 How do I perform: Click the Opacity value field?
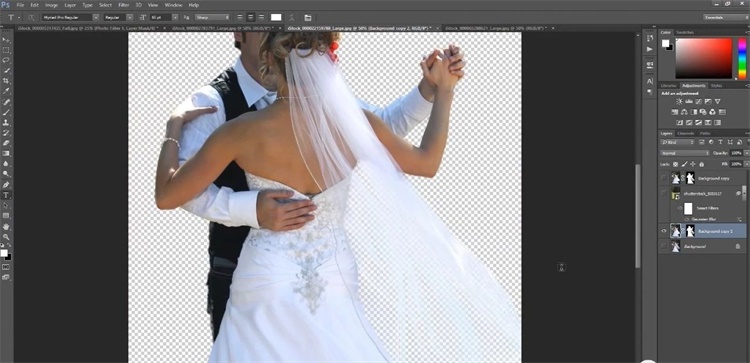click(737, 153)
